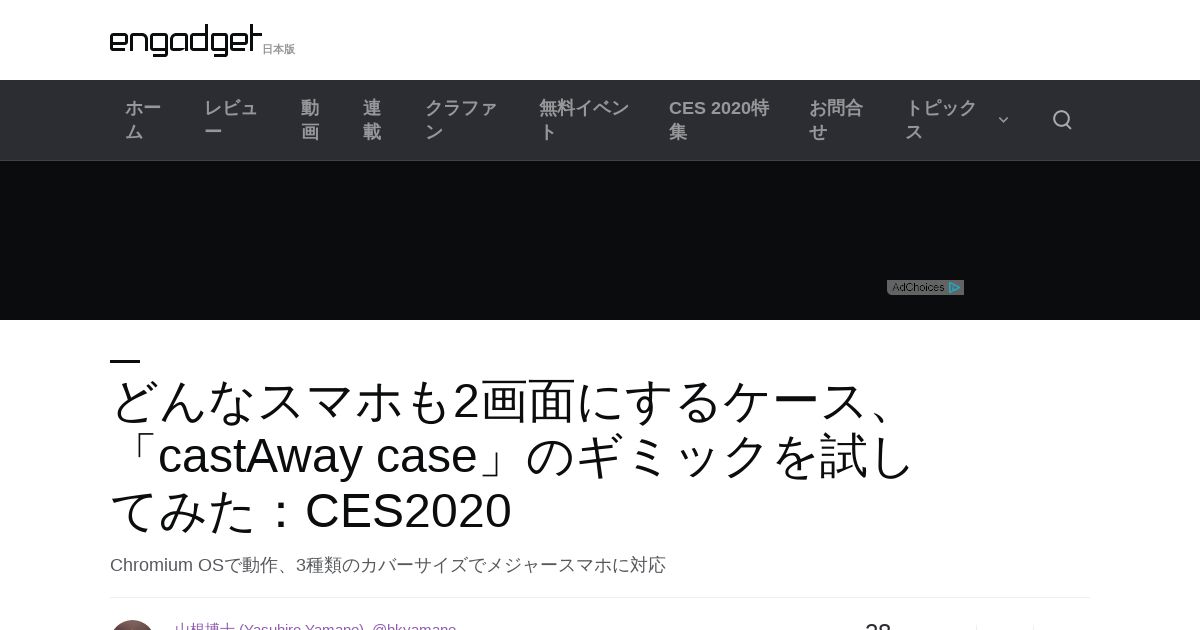Open the CES 2020特集 page
The width and height of the screenshot is (1200, 630).
(x=719, y=120)
